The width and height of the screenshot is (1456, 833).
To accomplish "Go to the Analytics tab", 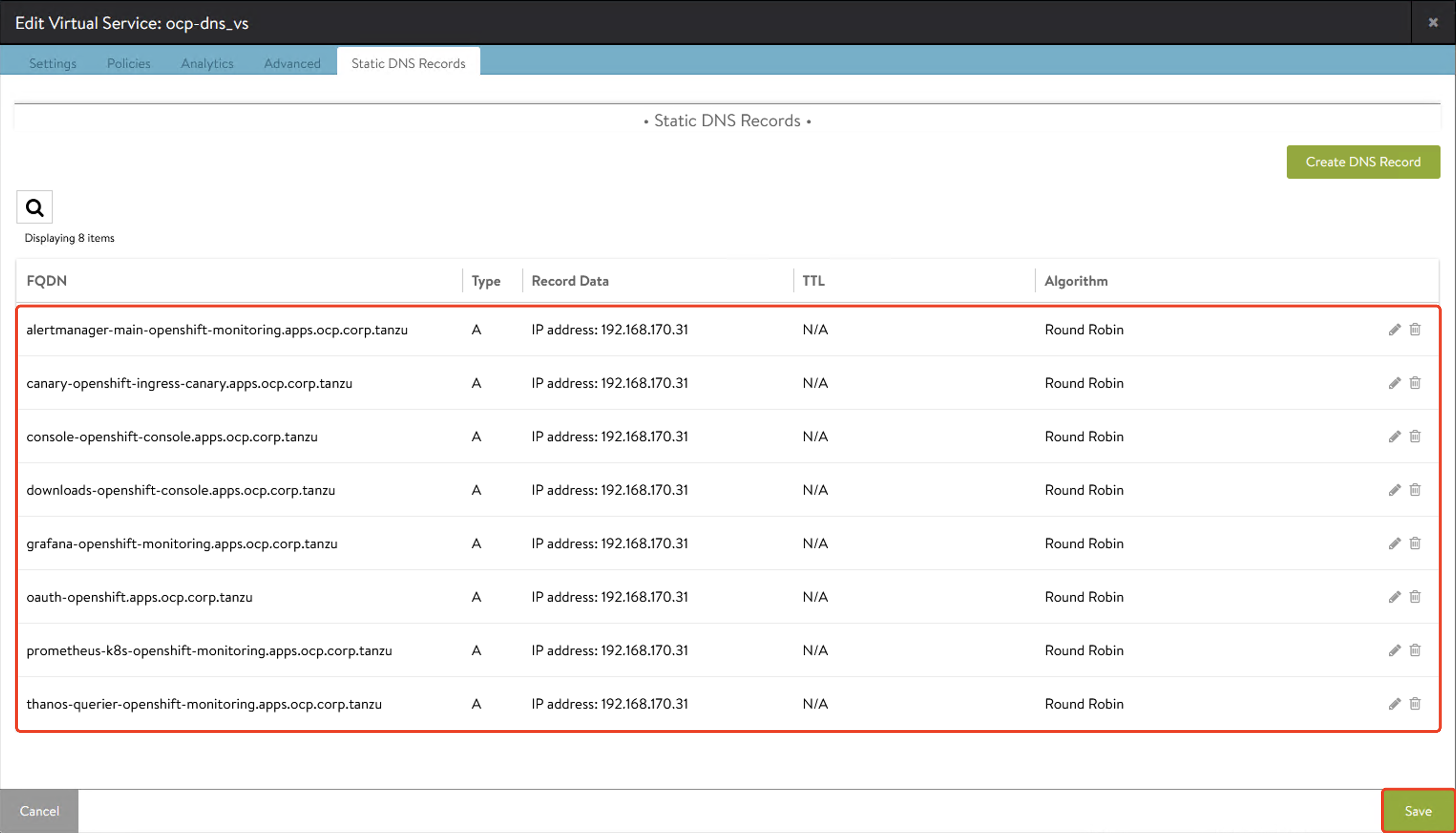I will pos(207,63).
